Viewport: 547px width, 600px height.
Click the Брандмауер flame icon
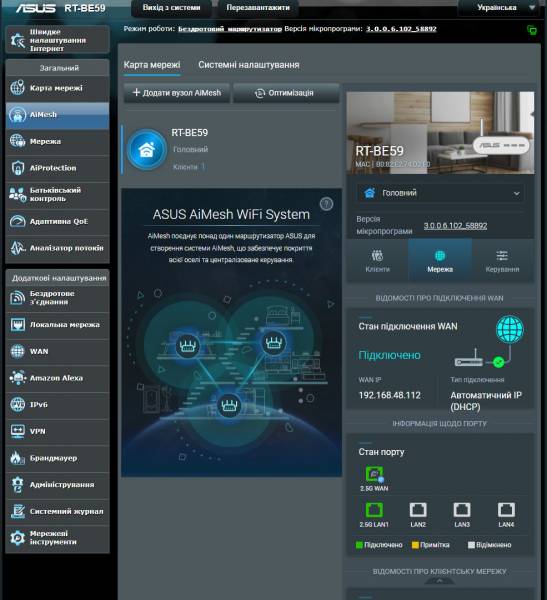17,458
